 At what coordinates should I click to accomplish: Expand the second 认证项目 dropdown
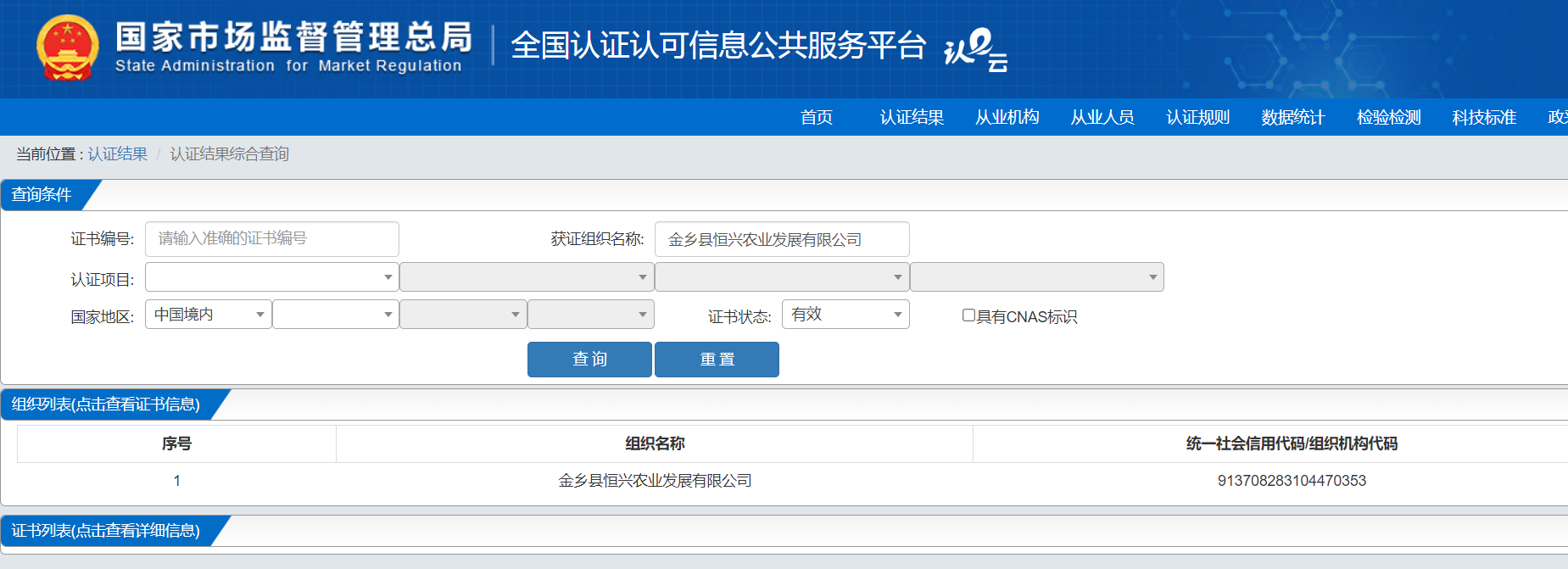click(527, 276)
